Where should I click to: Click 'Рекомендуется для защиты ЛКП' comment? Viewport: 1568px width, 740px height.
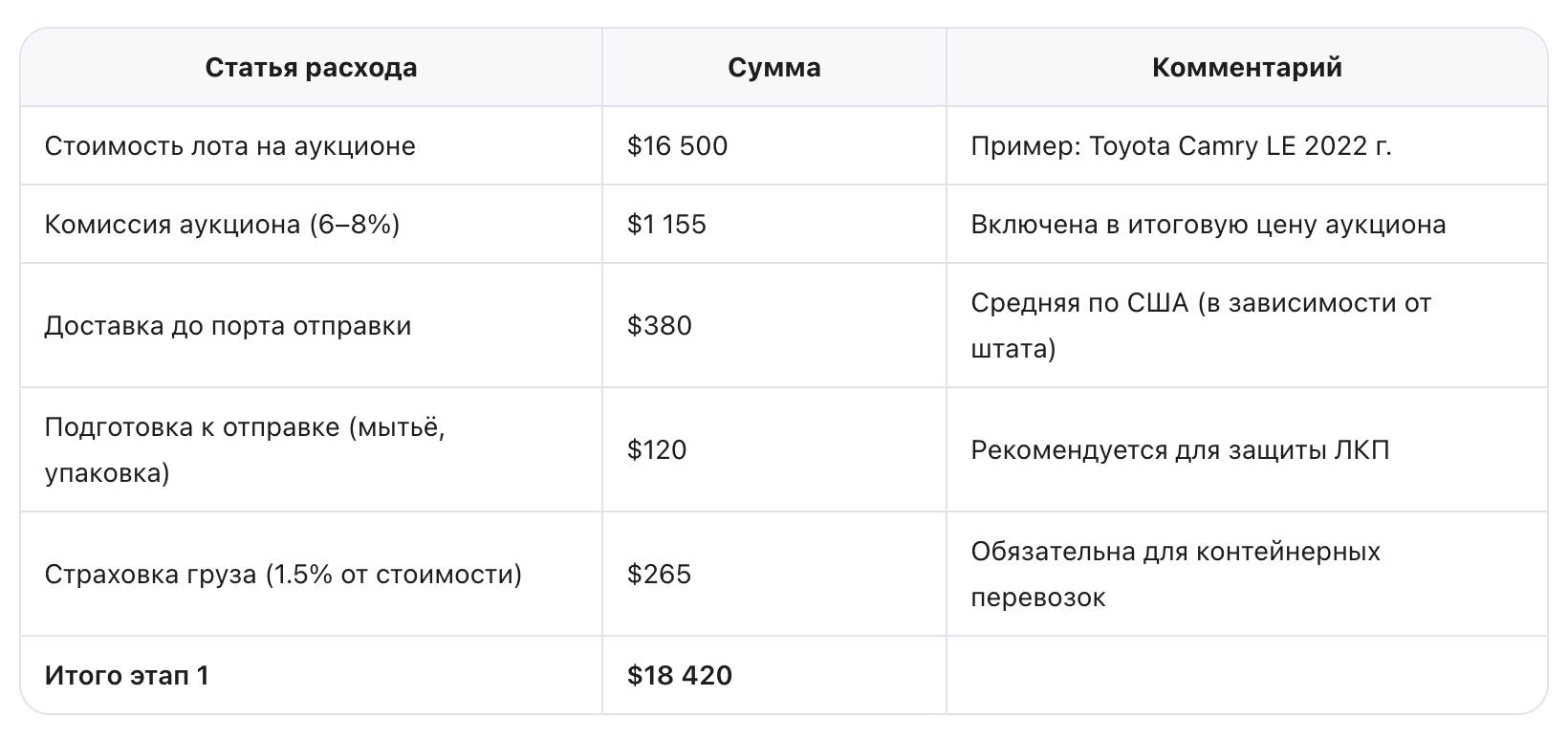pos(1180,450)
